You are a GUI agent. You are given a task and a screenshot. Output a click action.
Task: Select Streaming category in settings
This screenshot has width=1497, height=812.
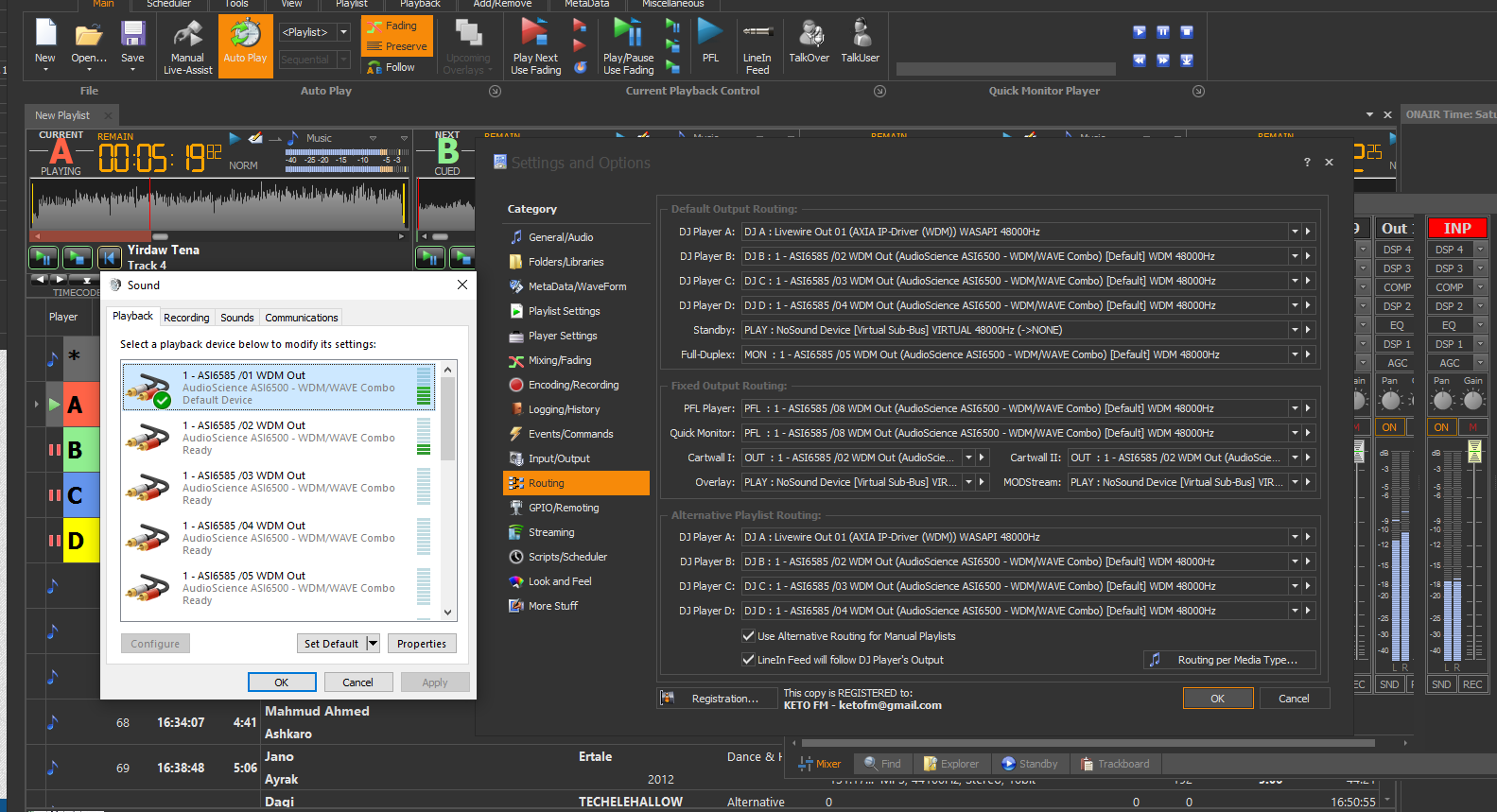pyautogui.click(x=551, y=532)
